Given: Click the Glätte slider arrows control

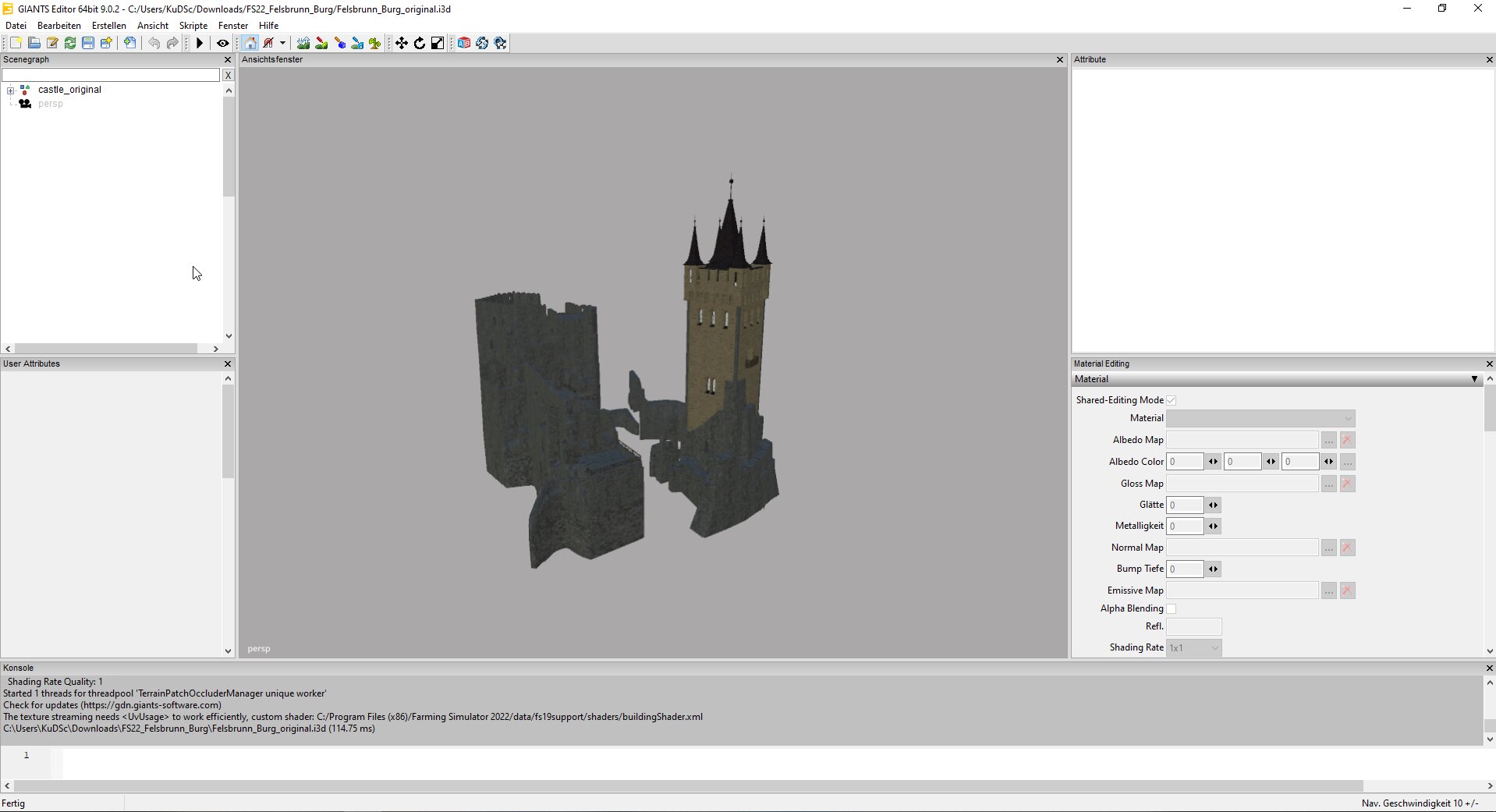Looking at the screenshot, I should click(1213, 505).
